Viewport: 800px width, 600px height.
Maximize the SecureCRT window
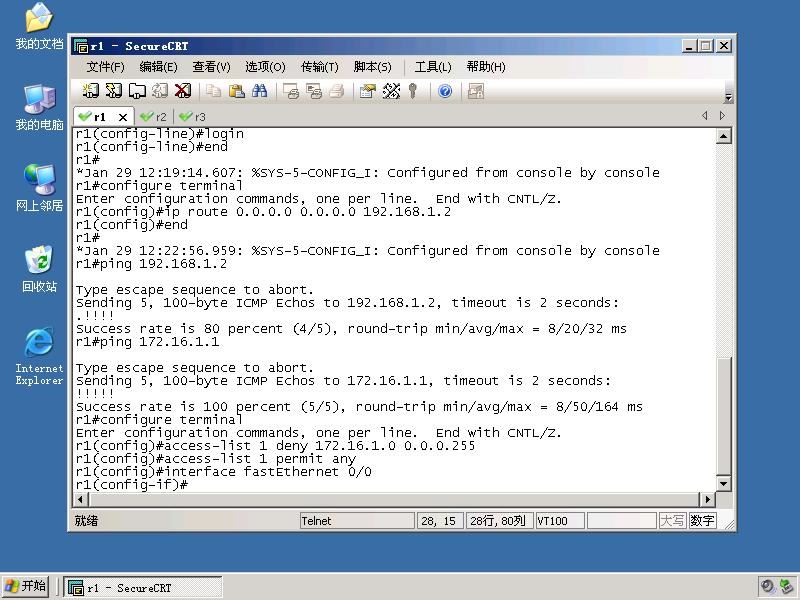706,46
